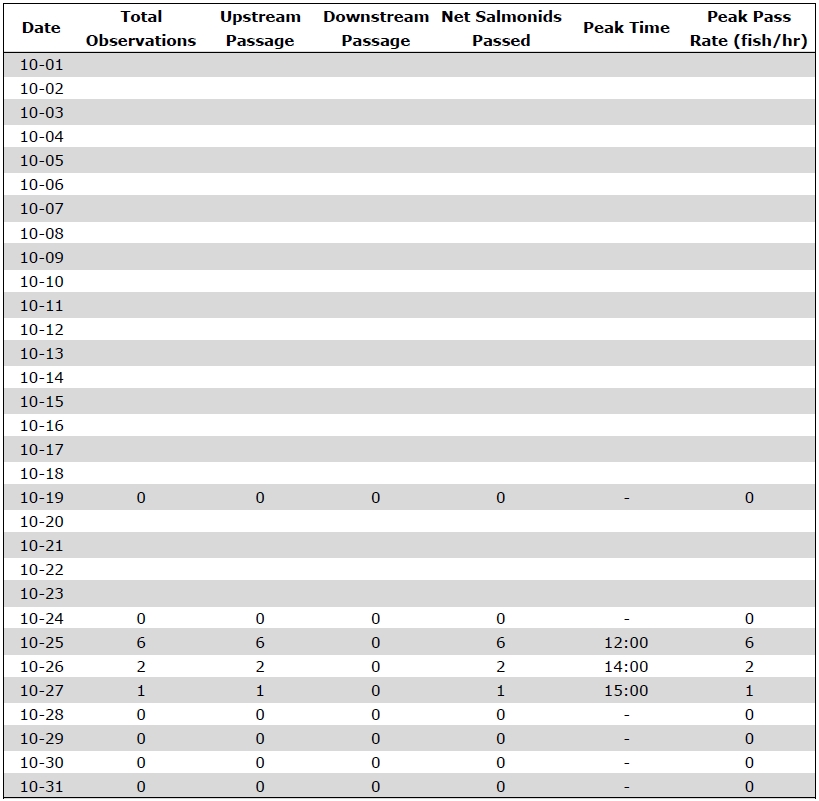Click Total Observations value 6 for 10-25
The height and width of the screenshot is (801, 819).
point(141,643)
